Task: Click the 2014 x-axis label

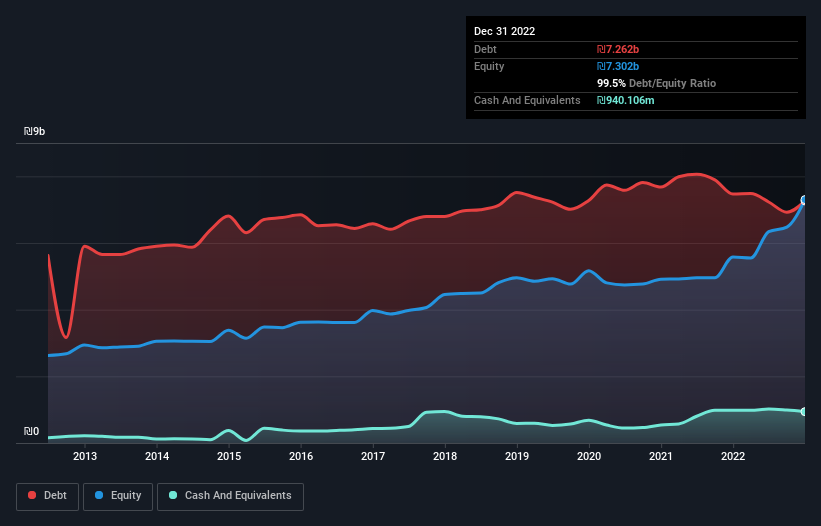Action: 157,456
